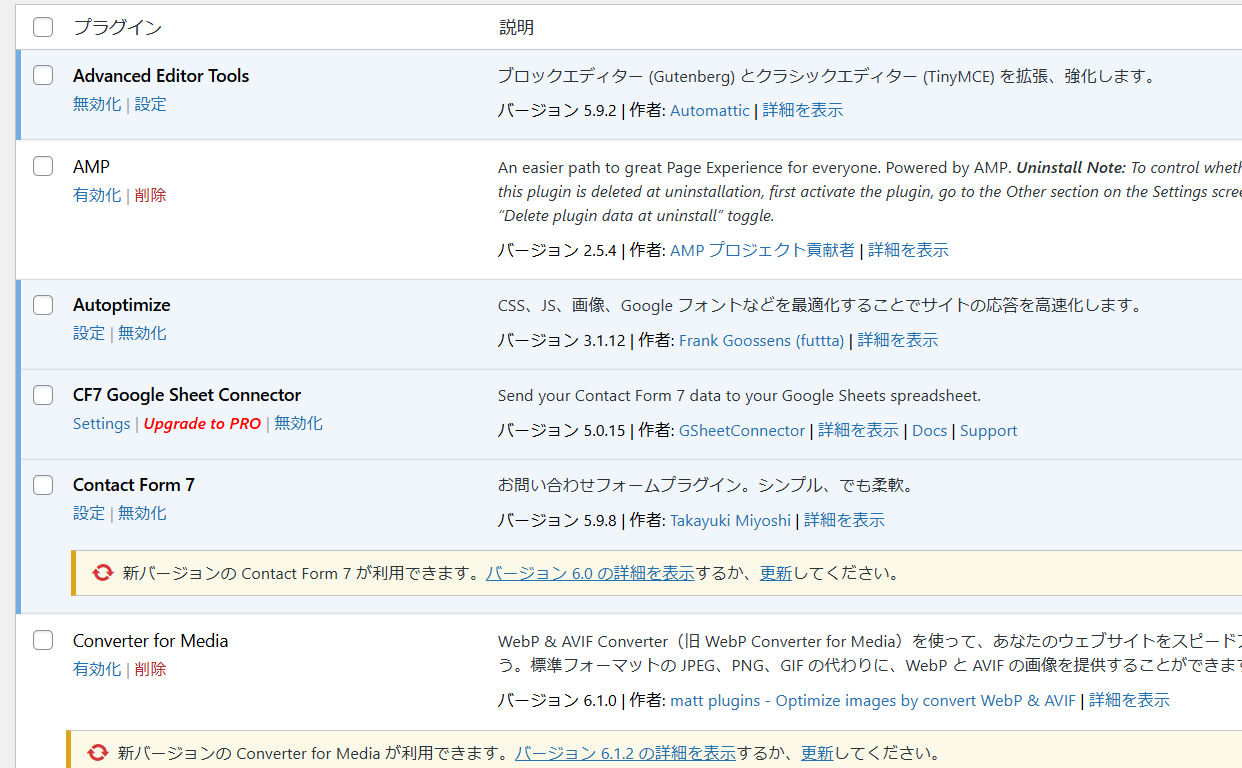Show details (詳細を表示) for Advanced Editor Tools

point(803,110)
